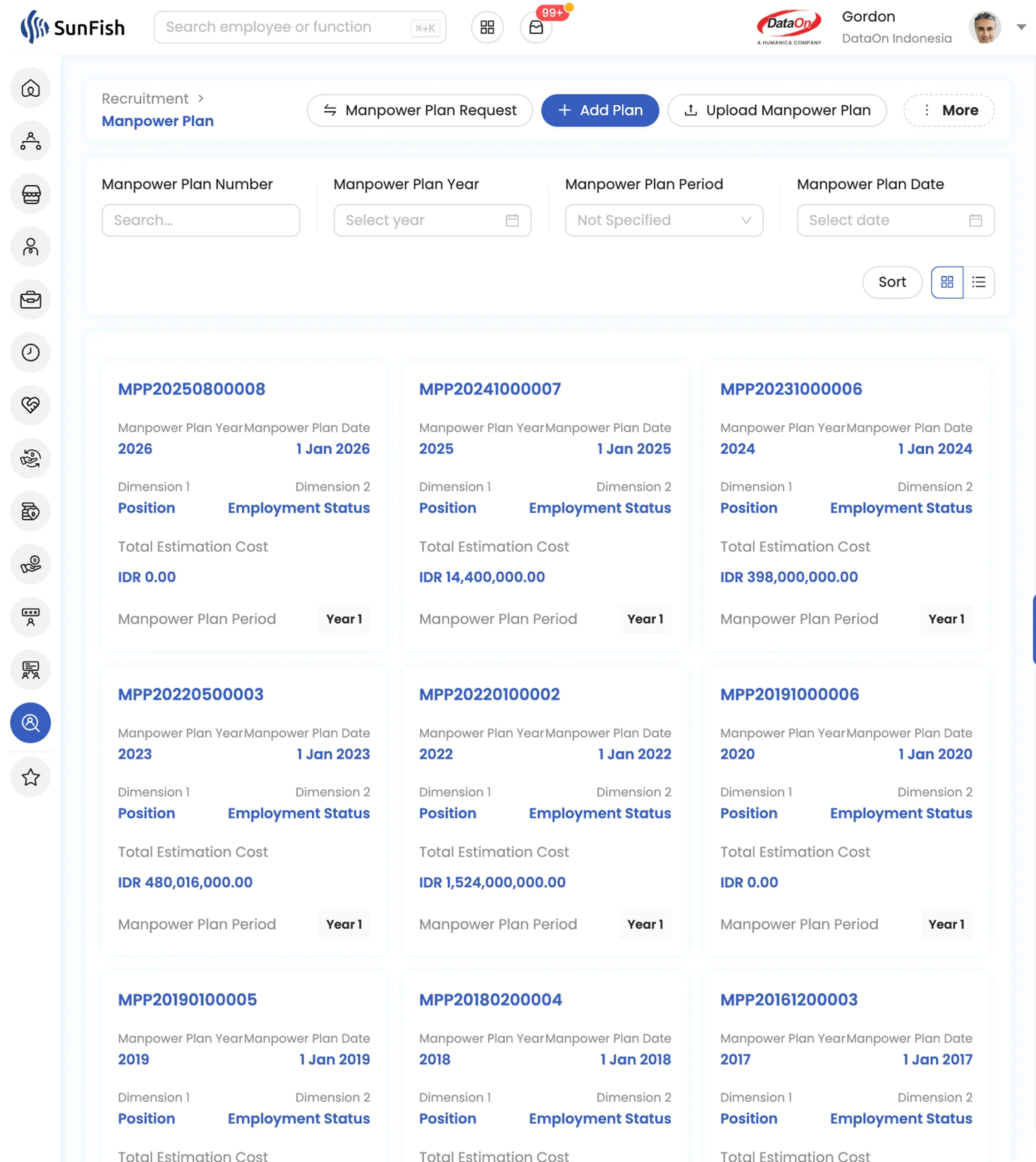Open the inbox notifications icon with 99+ badge
This screenshot has width=1036, height=1162.
(x=536, y=27)
